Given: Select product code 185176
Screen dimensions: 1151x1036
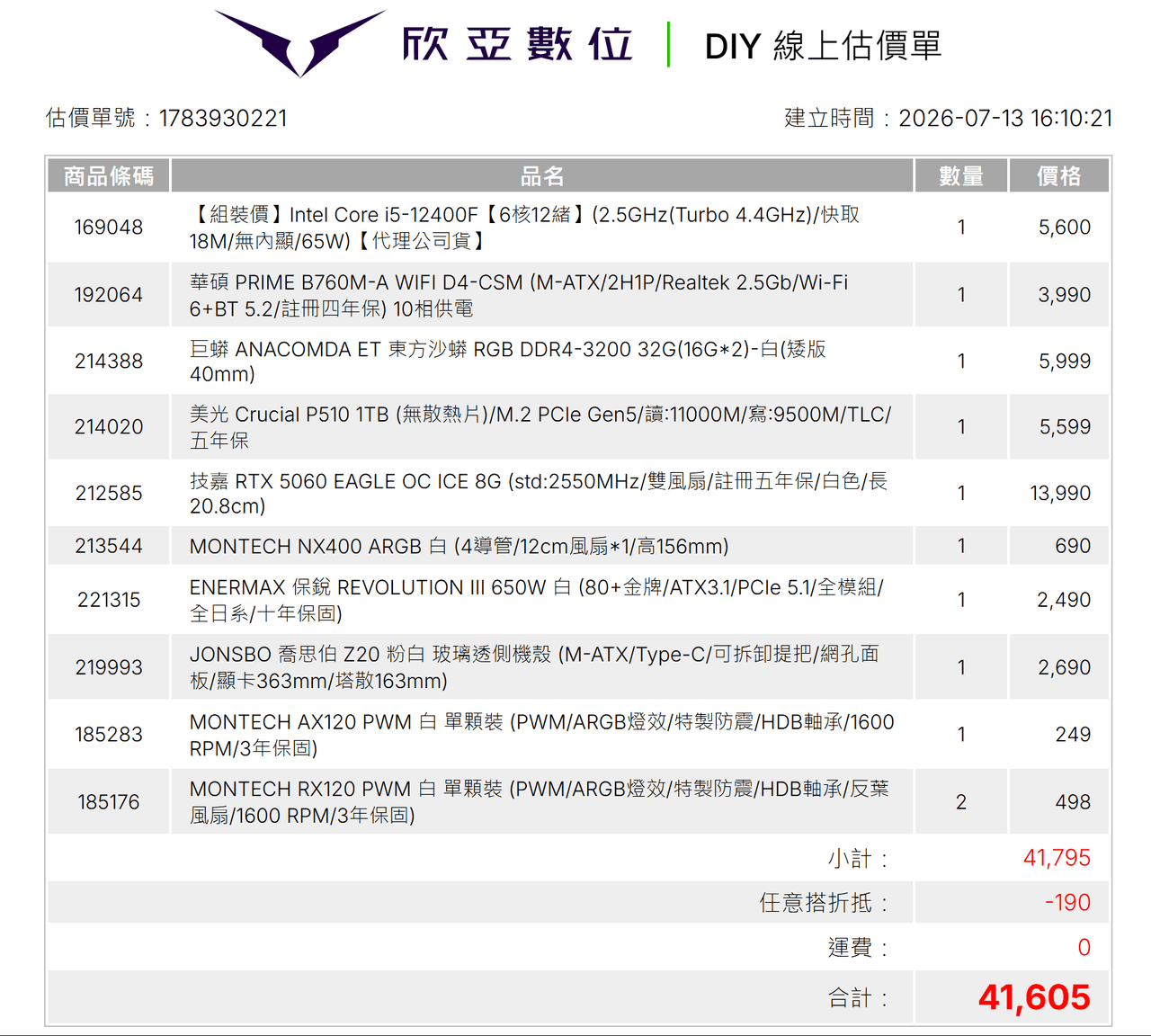Looking at the screenshot, I should (x=109, y=802).
